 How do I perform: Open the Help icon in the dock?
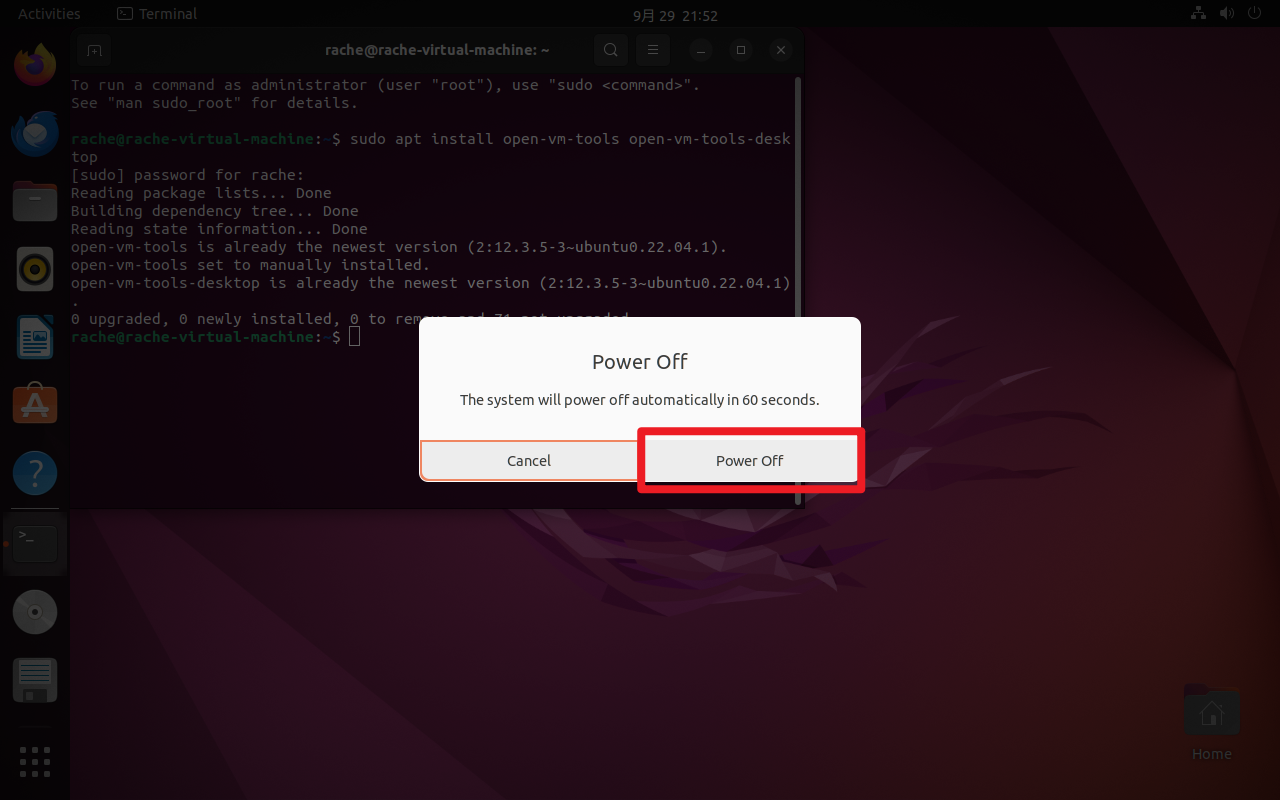point(35,473)
